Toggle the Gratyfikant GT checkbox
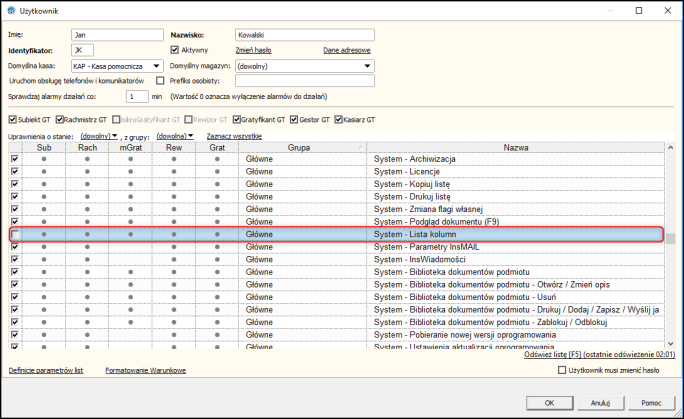The image size is (684, 419). [x=237, y=119]
